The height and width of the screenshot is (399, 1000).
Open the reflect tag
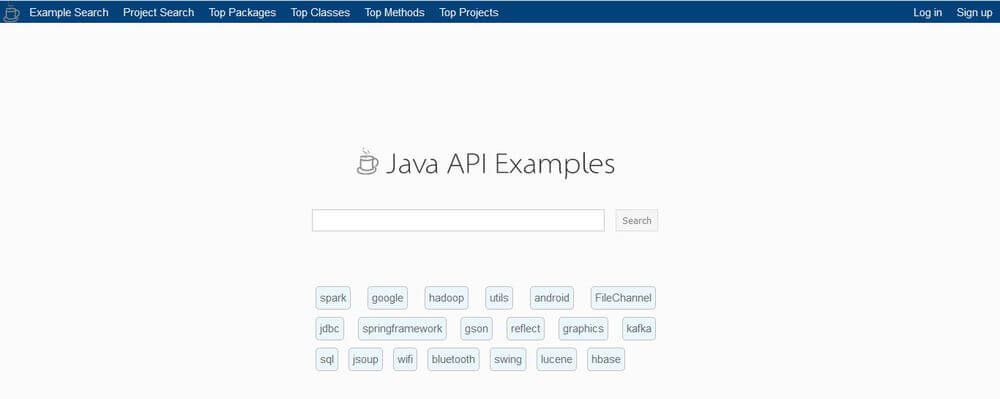click(x=526, y=329)
